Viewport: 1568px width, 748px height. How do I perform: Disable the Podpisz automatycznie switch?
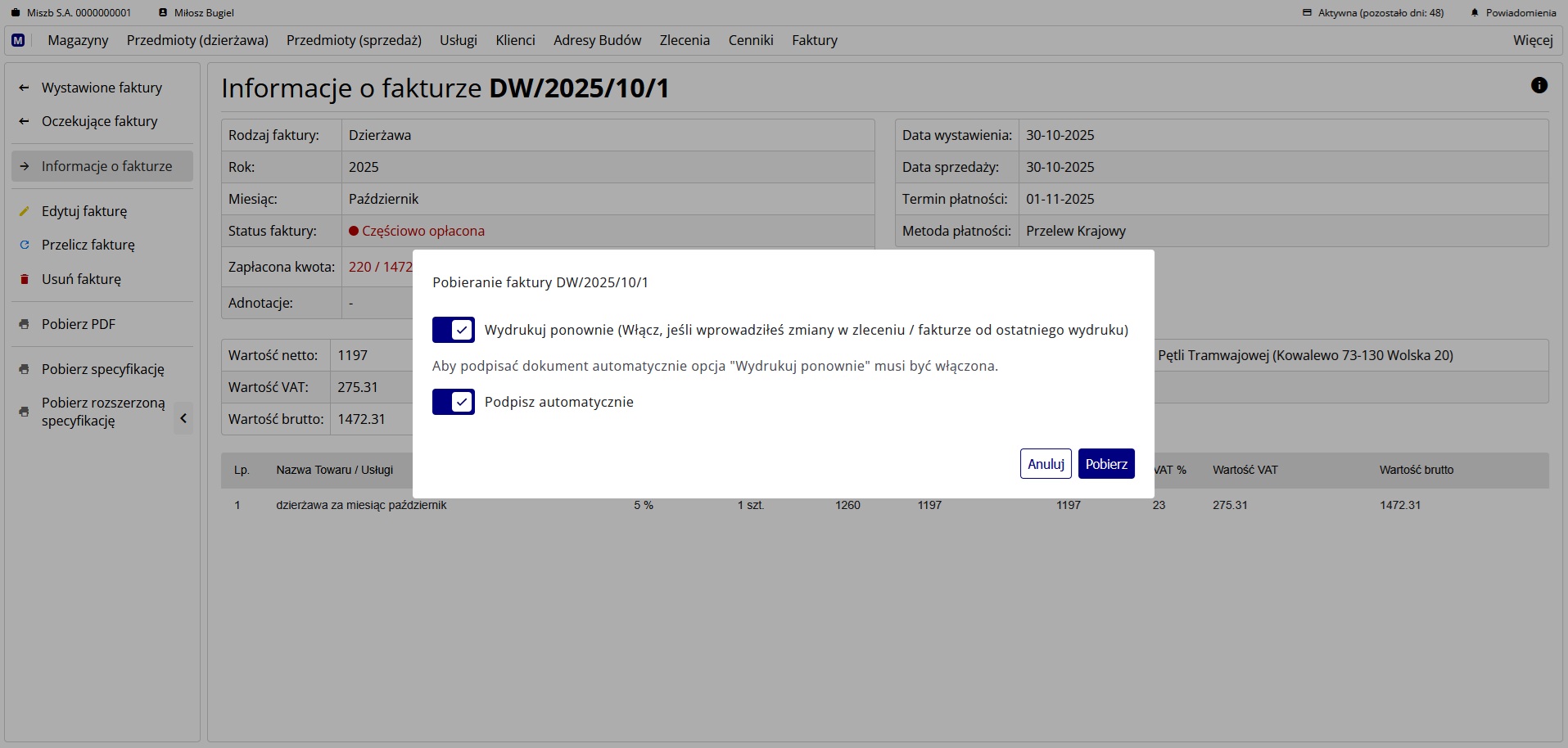454,402
